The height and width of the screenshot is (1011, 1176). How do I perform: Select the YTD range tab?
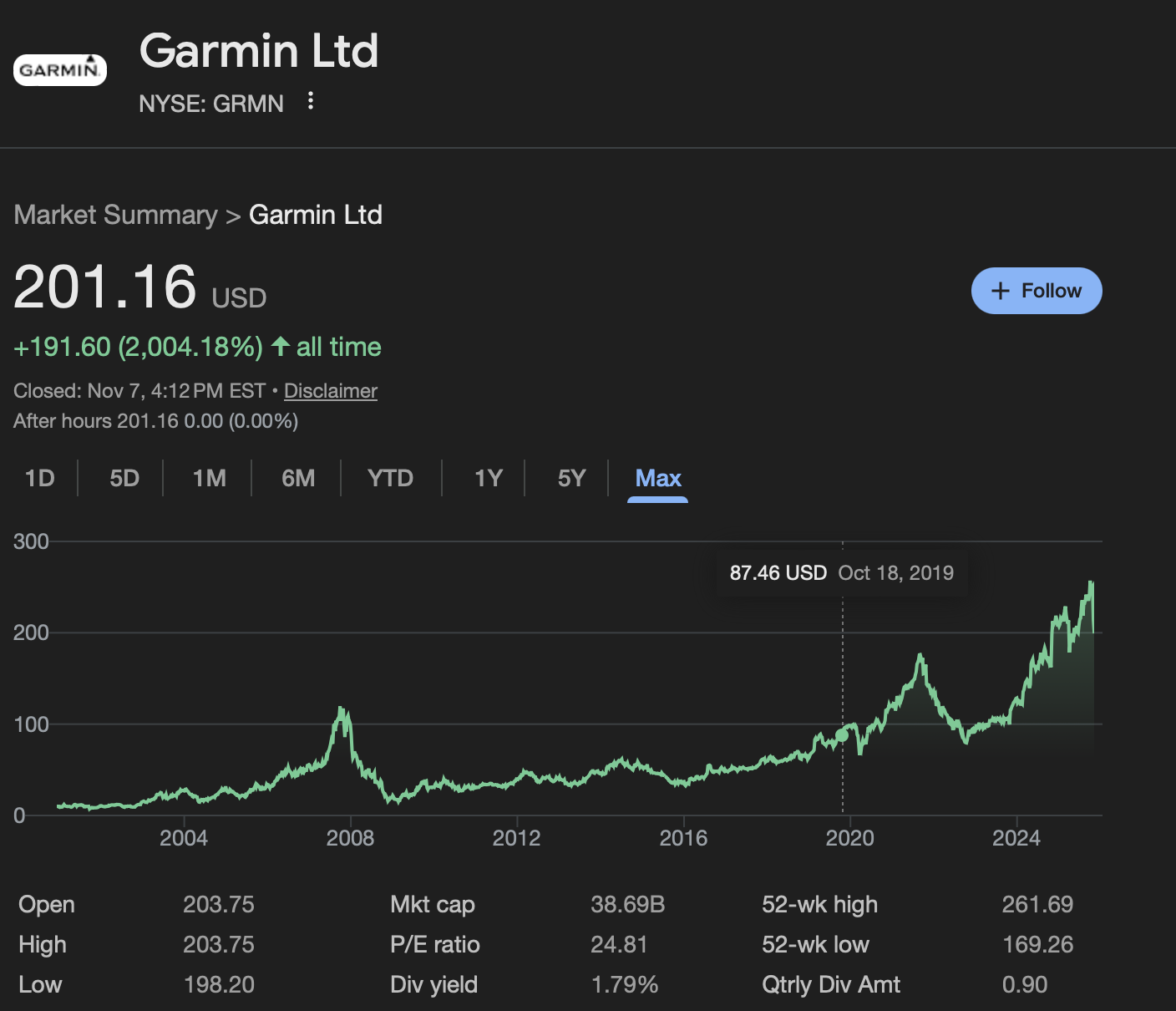pyautogui.click(x=390, y=478)
